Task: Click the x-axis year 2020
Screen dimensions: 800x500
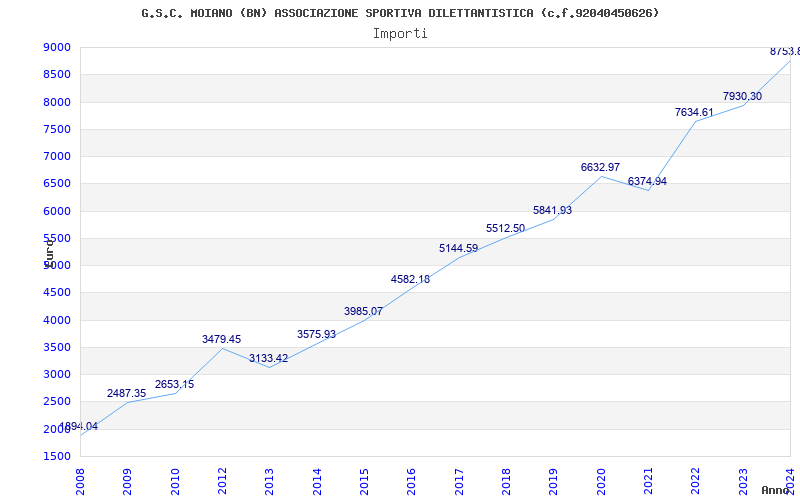Action: click(601, 482)
